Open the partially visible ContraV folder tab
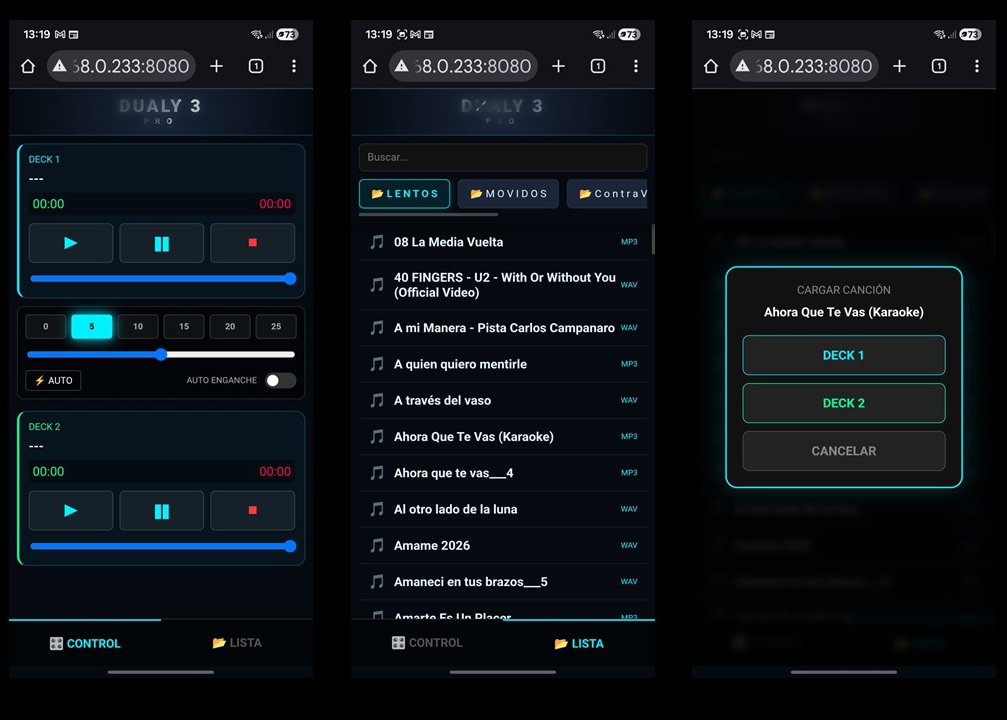The image size is (1007, 720). [608, 194]
